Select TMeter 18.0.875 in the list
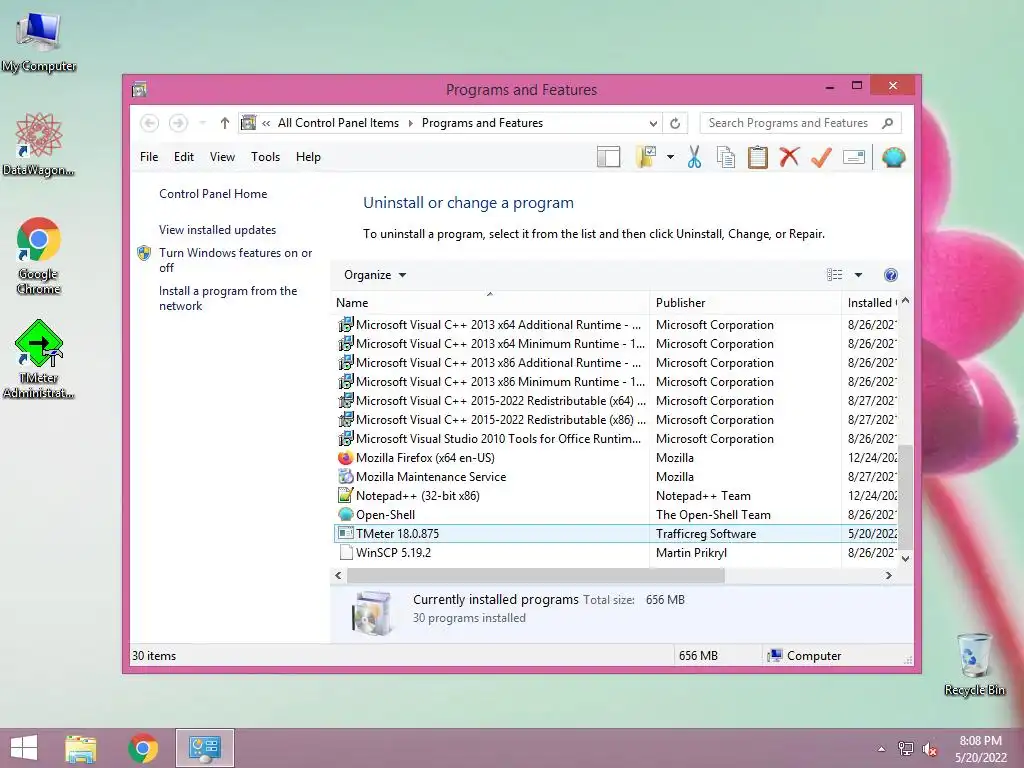Screen dimensions: 1024x768 coord(615,534)
